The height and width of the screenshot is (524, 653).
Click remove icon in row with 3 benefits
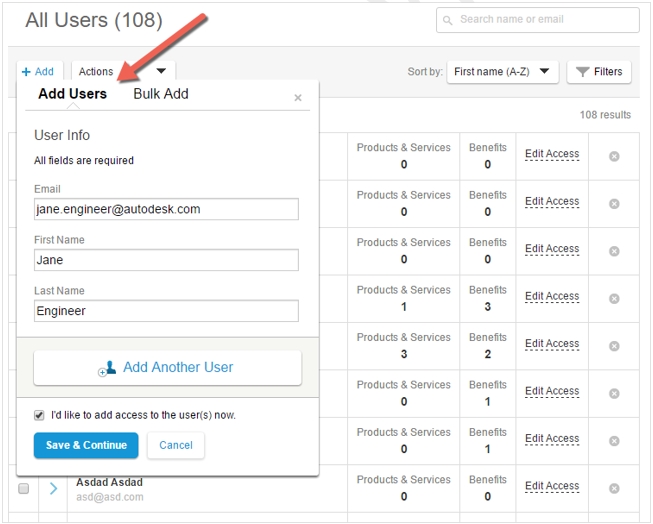point(614,299)
